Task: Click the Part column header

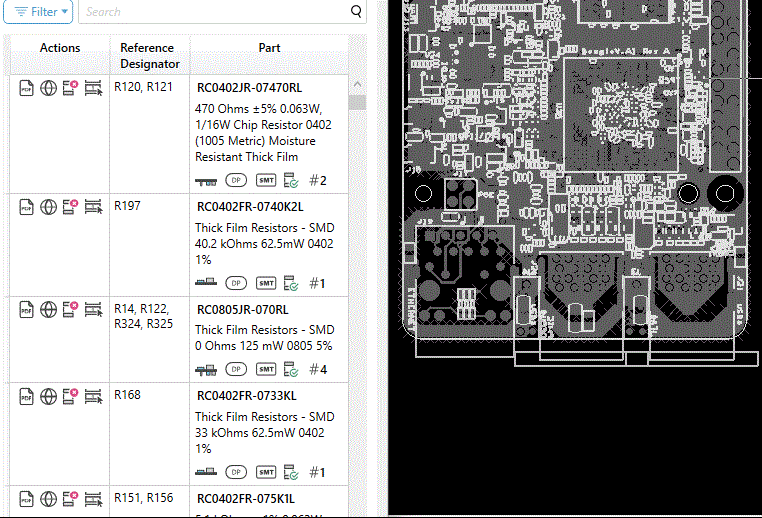Action: 269,48
